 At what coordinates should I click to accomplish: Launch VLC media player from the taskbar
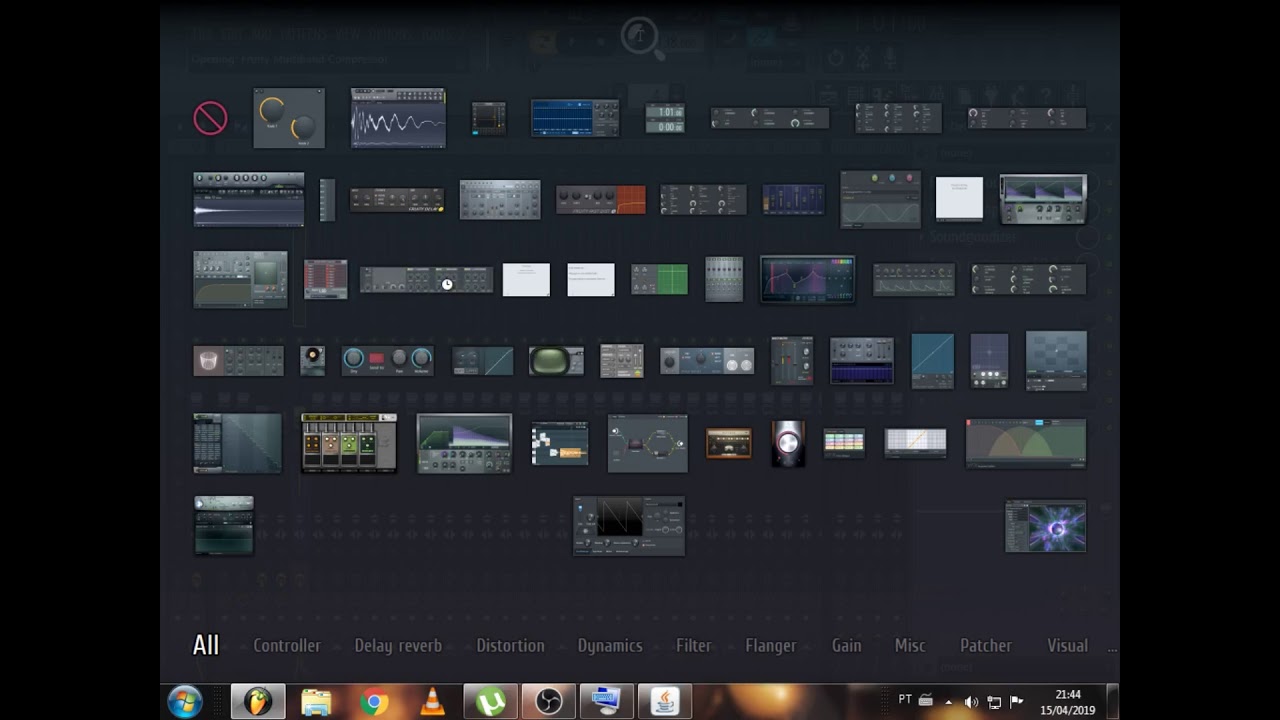click(432, 702)
